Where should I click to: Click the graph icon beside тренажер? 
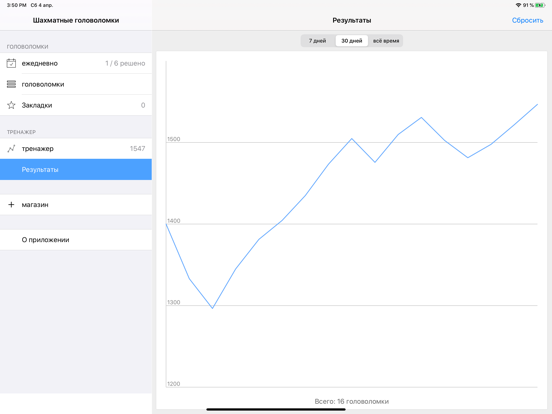tap(11, 149)
